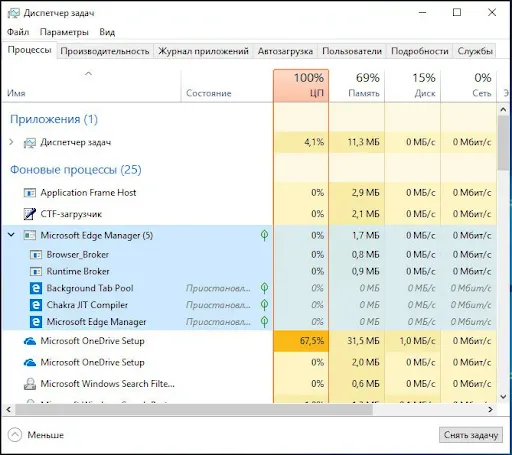Click the green leaf icon beside Background Tab Pool
The image size is (512, 455).
(x=264, y=288)
